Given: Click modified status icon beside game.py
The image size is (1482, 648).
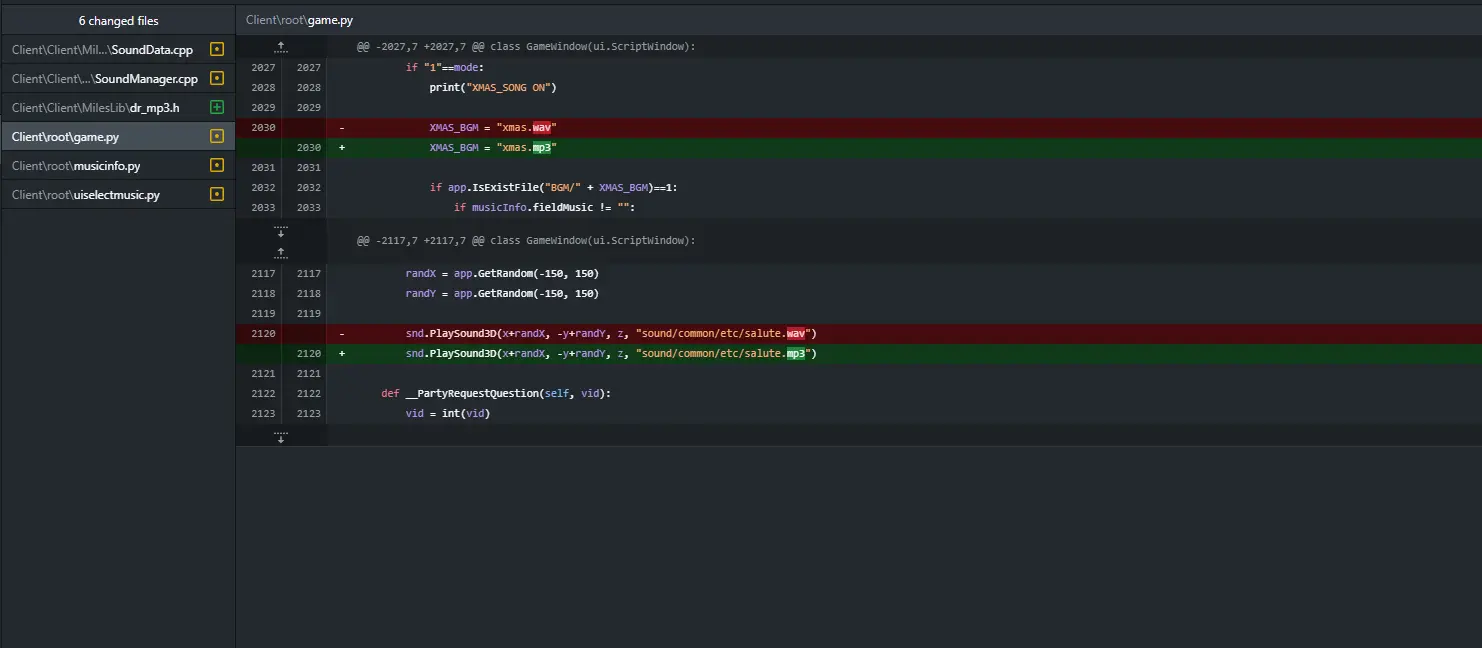Looking at the screenshot, I should [217, 137].
